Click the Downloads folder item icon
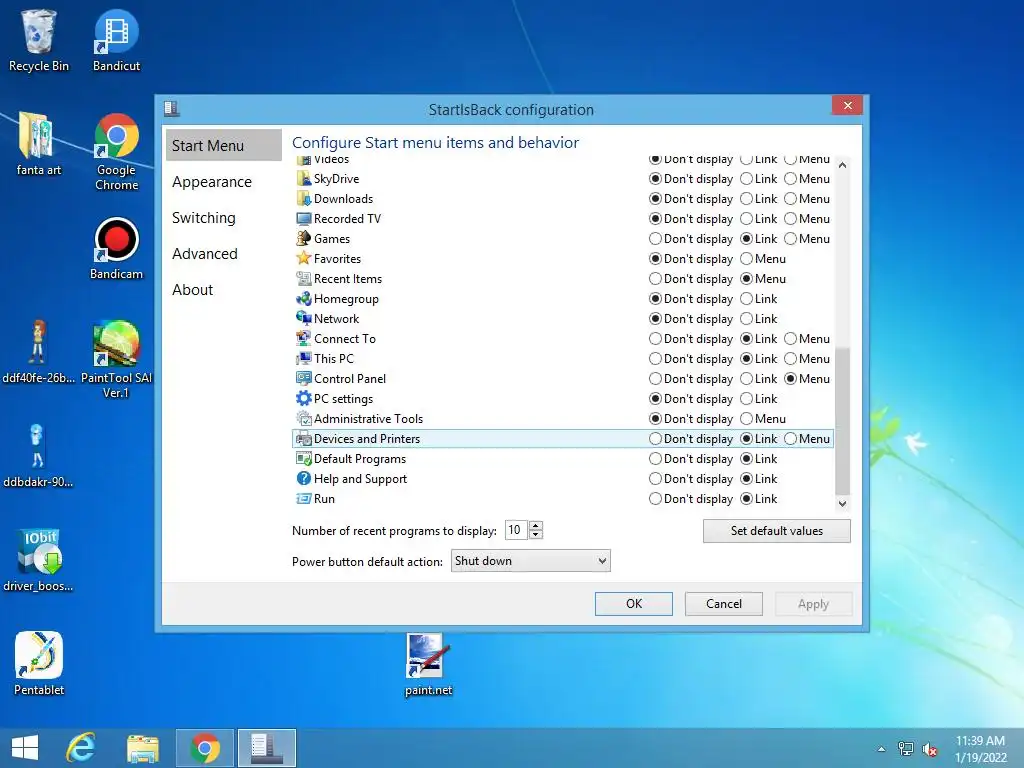The width and height of the screenshot is (1024, 768). tap(304, 199)
